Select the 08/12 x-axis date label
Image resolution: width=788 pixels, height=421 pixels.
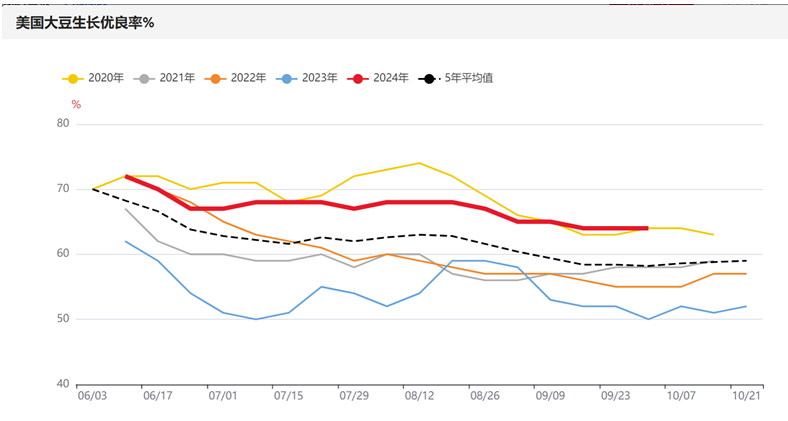(x=419, y=396)
